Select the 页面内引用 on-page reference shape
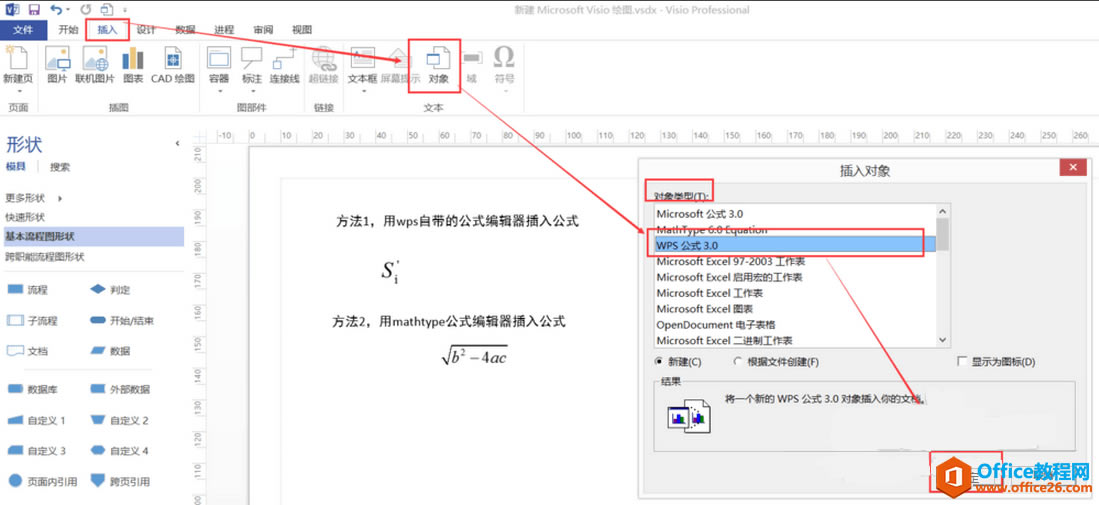This screenshot has width=1099, height=505. [x=42, y=481]
